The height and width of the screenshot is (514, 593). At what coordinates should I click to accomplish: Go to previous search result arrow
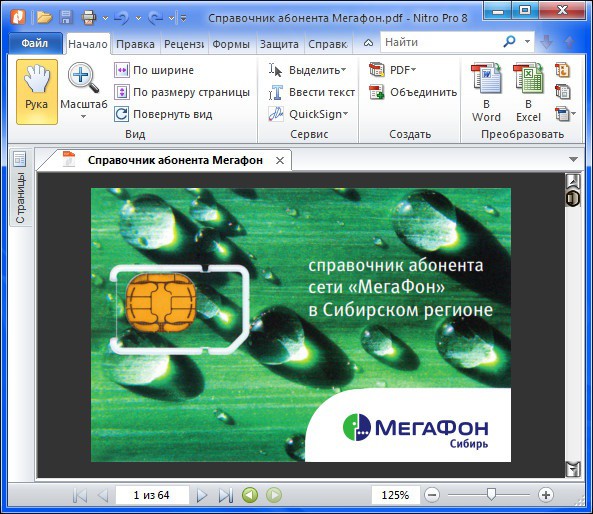[x=569, y=42]
